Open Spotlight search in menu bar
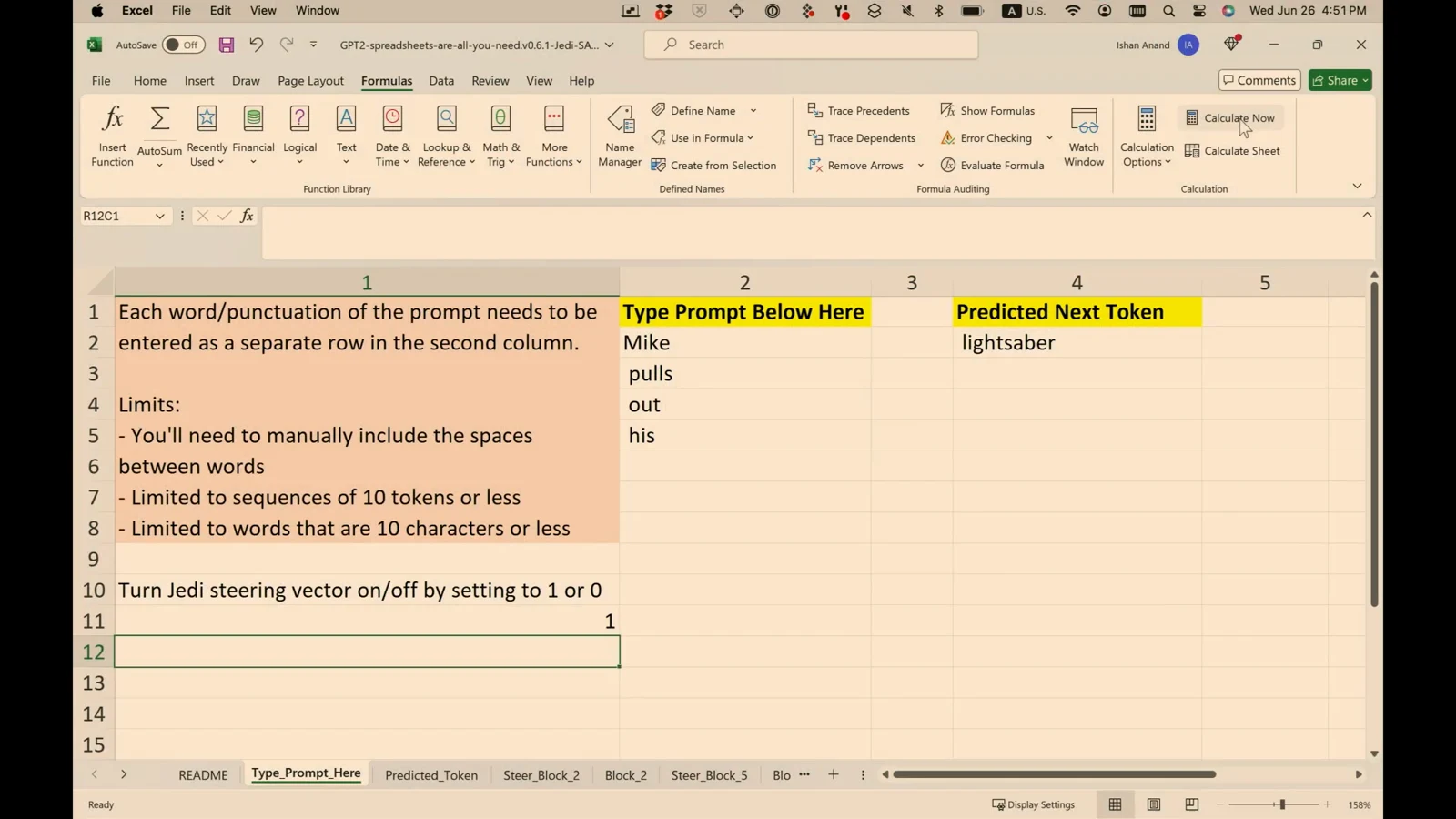Image resolution: width=1456 pixels, height=819 pixels. [x=1168, y=10]
